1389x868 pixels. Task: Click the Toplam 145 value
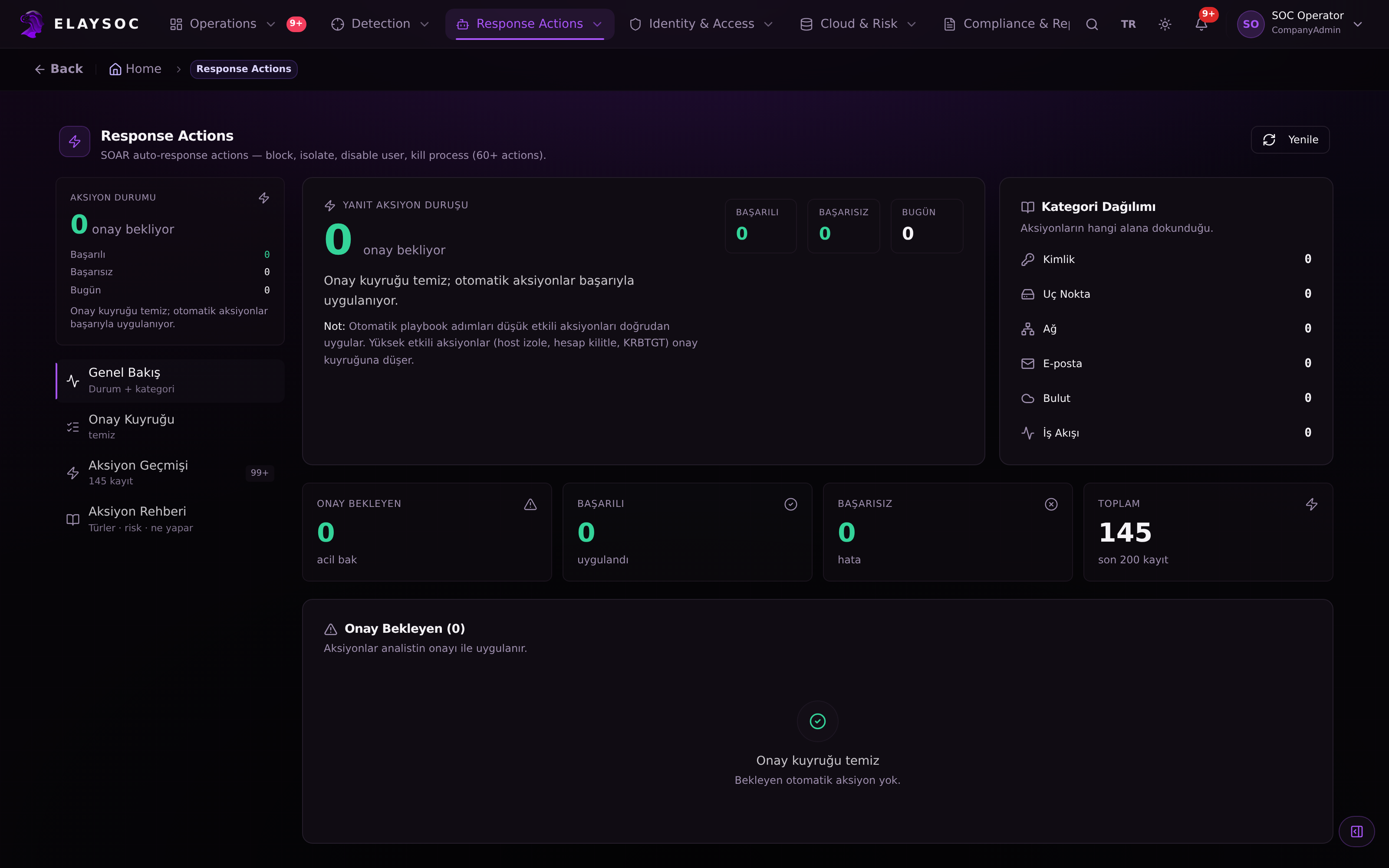(x=1125, y=532)
